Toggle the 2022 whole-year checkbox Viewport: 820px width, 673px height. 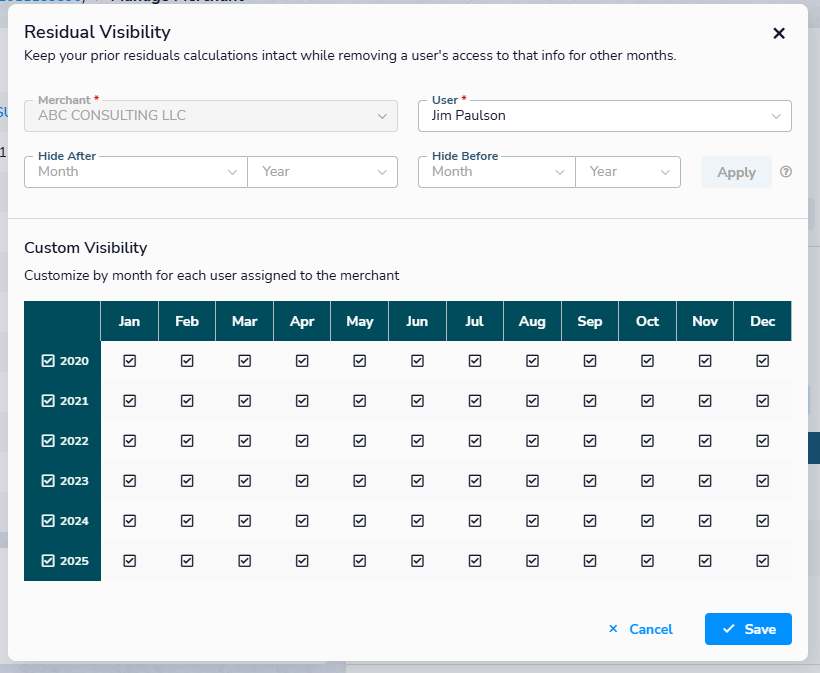point(48,441)
